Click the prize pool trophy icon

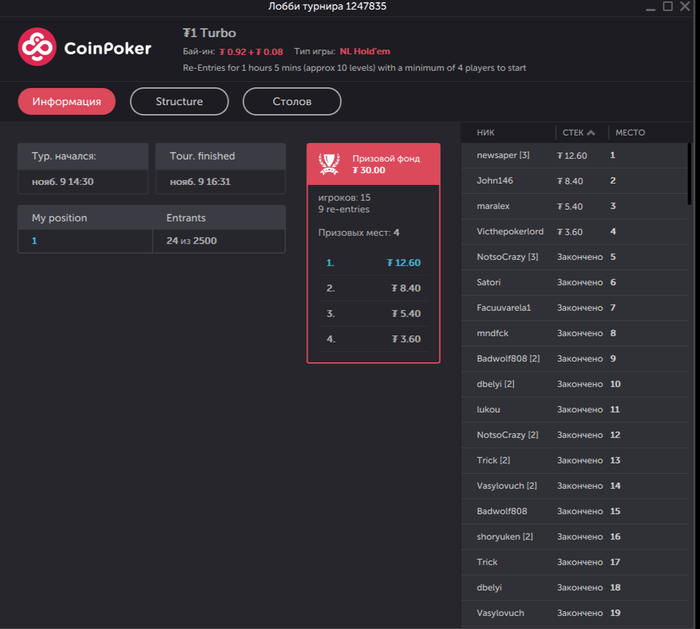[329, 163]
